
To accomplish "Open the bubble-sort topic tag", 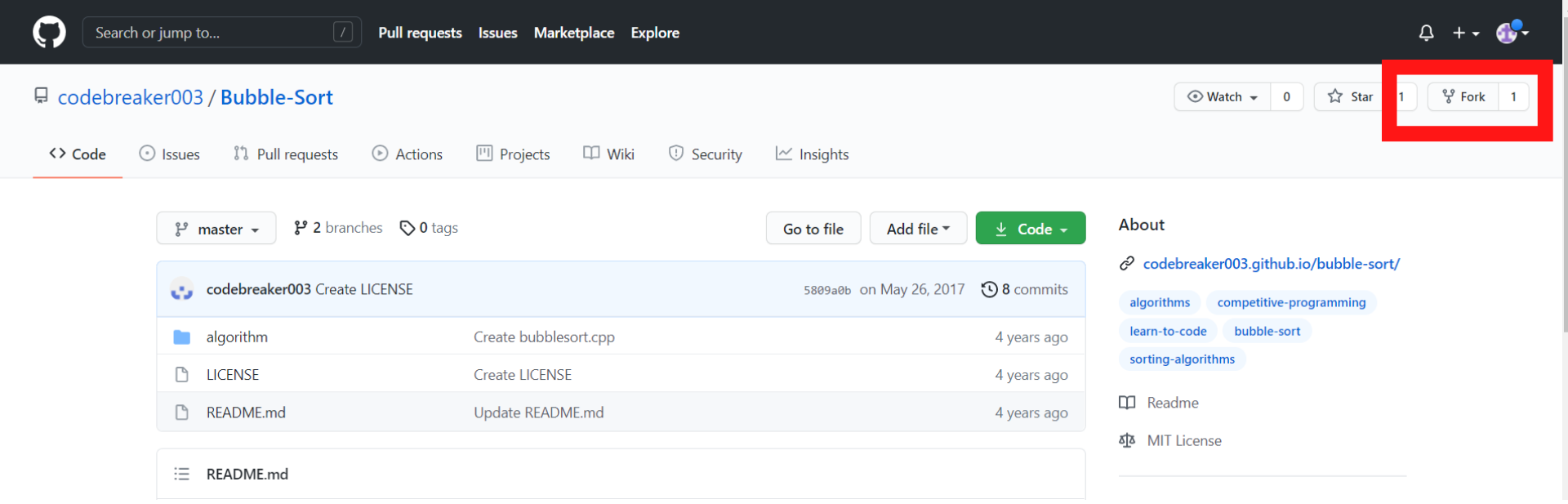I will coord(1267,331).
